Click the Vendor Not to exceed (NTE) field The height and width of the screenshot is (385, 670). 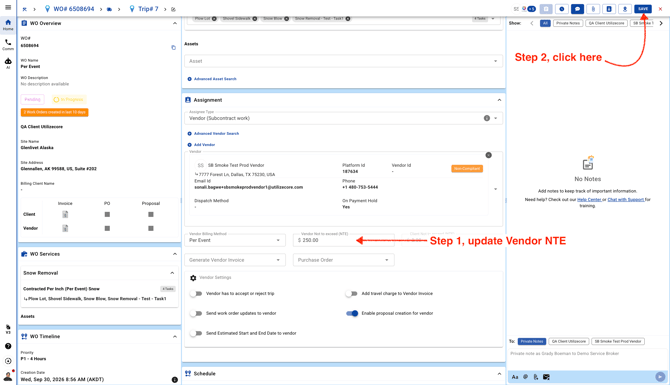344,240
